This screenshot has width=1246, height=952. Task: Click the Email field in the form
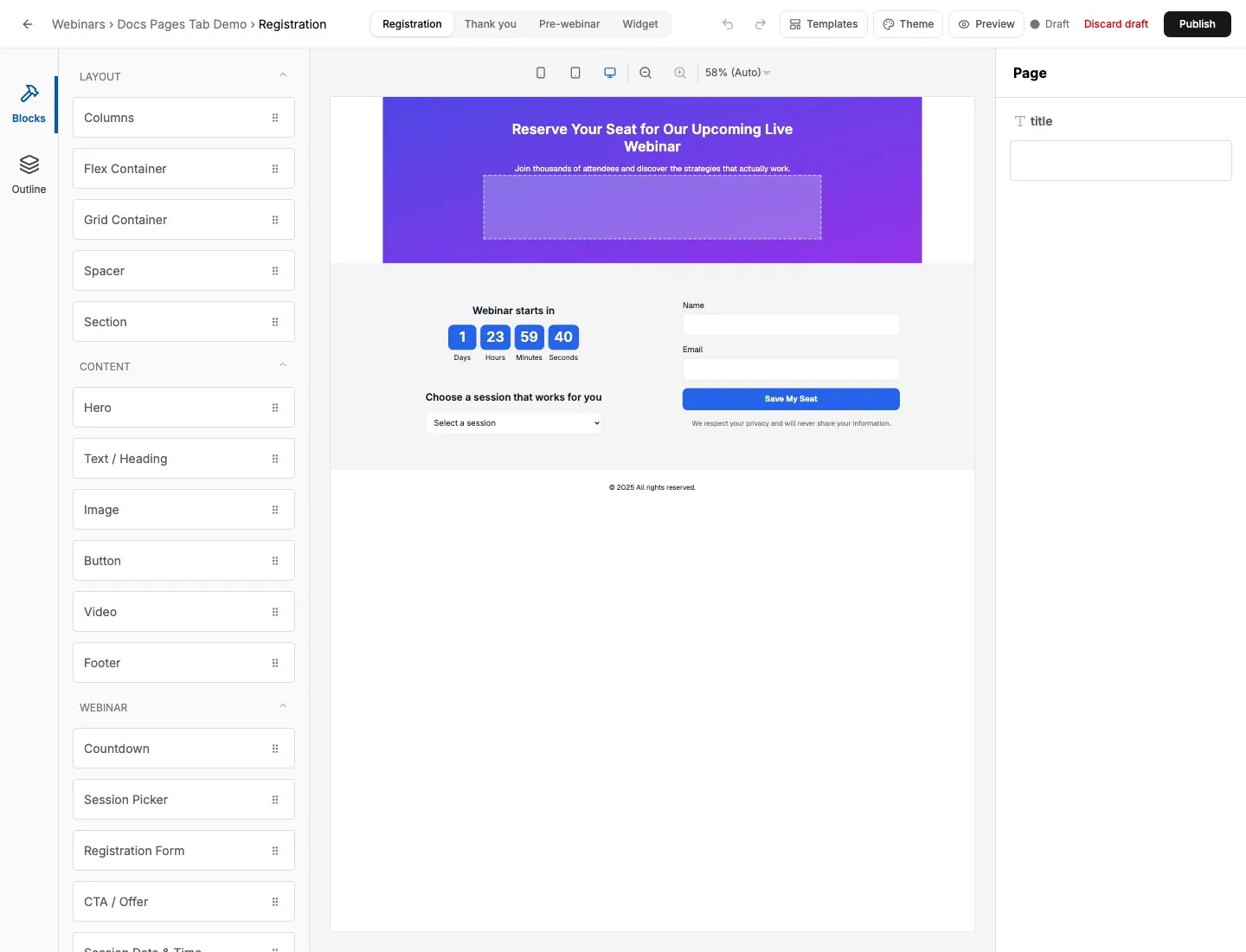pyautogui.click(x=791, y=370)
